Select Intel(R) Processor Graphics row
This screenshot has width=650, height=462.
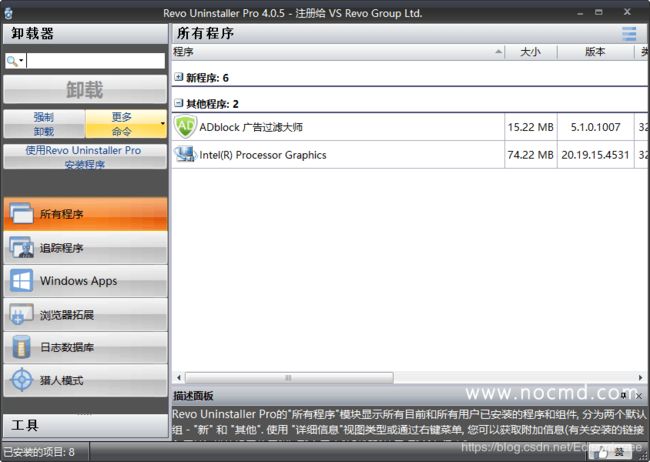410,155
